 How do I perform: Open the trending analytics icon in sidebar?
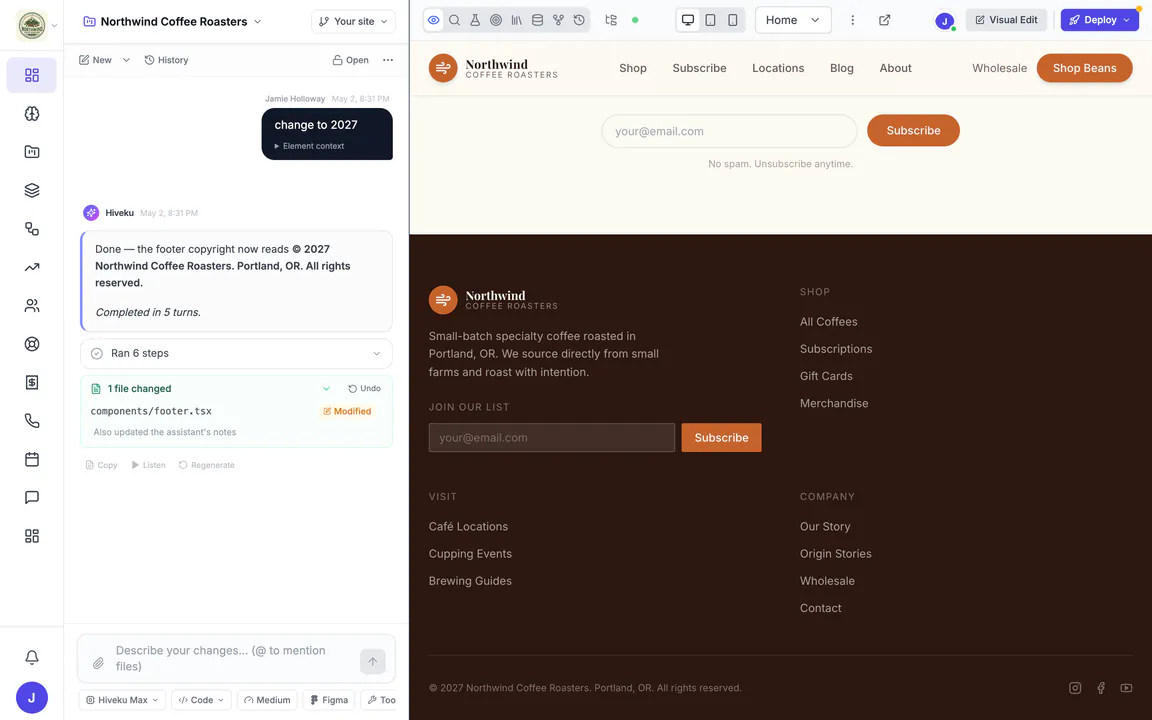tap(32, 267)
